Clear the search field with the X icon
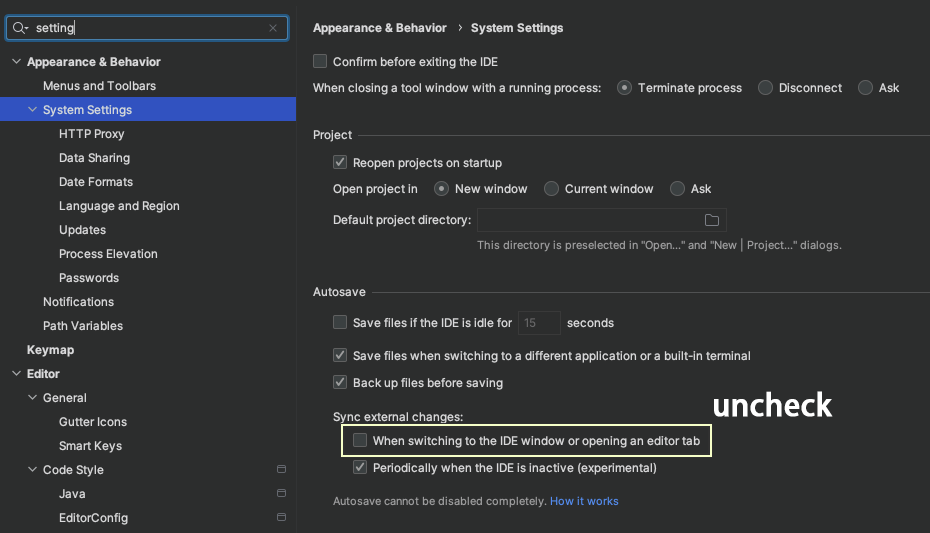Image resolution: width=930 pixels, height=533 pixels. coord(273,28)
